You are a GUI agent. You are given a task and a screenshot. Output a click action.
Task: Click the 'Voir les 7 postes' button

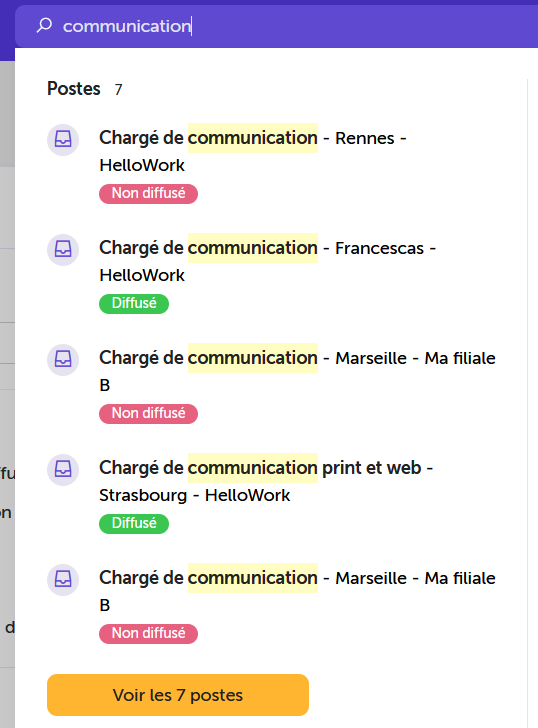point(178,695)
